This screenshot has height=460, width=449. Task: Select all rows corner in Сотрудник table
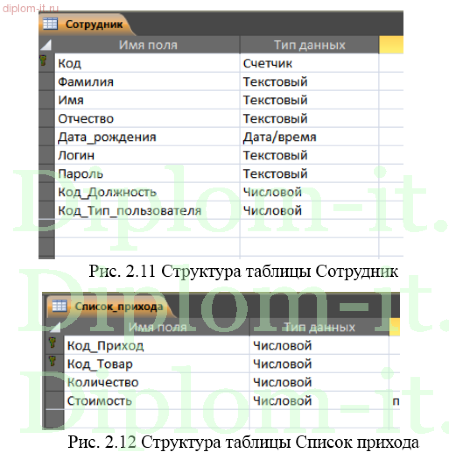[x=47, y=45]
